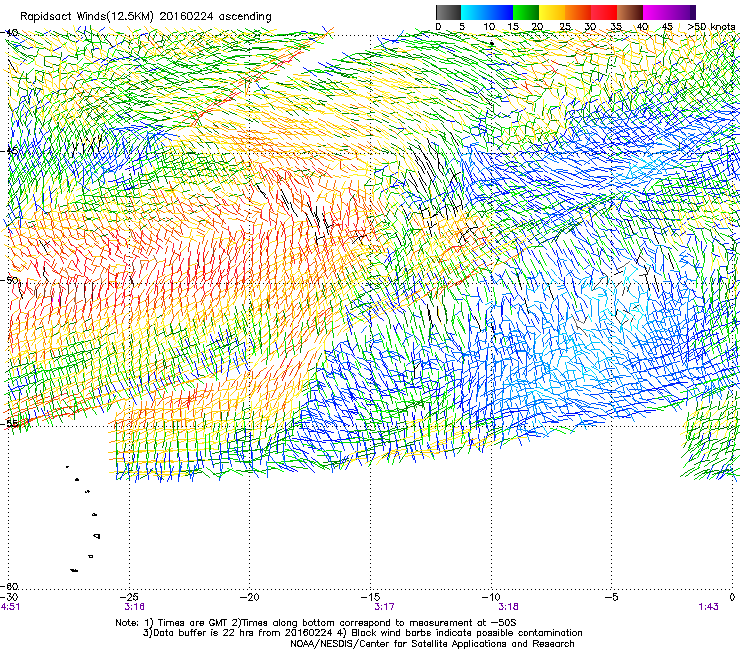The image size is (740, 650).
Task: Click the '-30' longitude axis label
Action: tap(11, 597)
